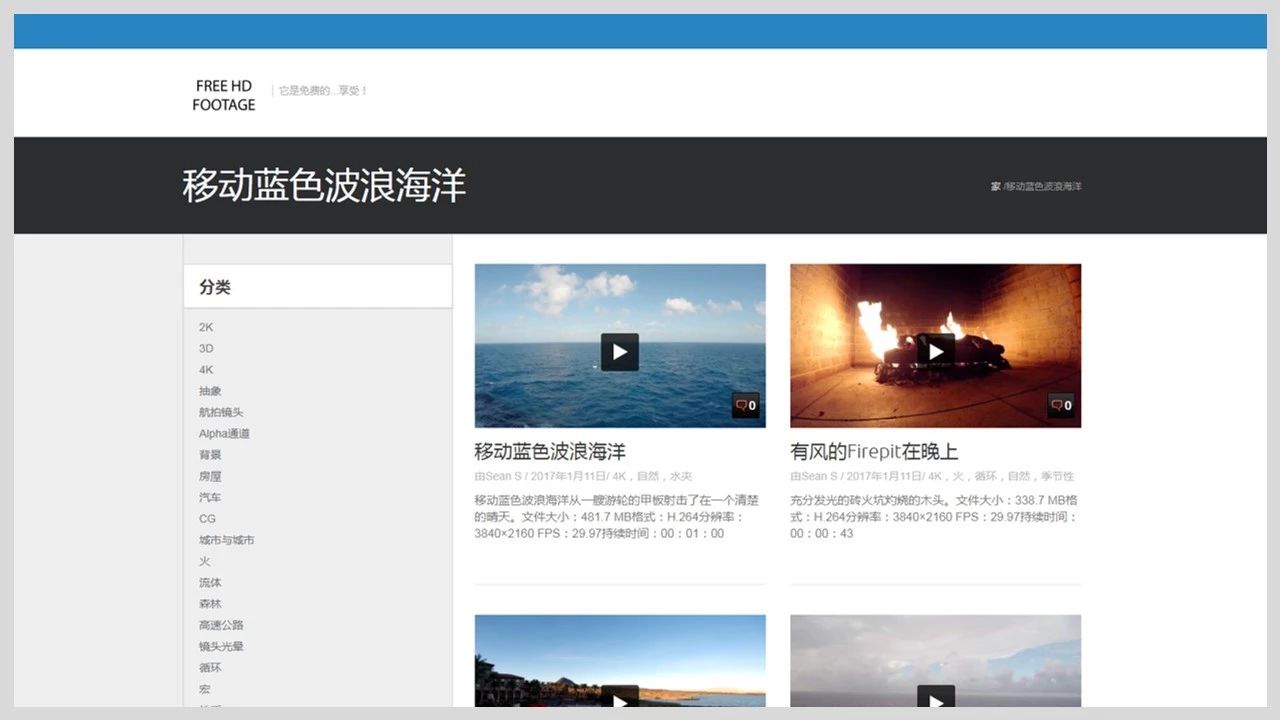1280x720 pixels.
Task: Select the 3D category
Action: tap(206, 348)
